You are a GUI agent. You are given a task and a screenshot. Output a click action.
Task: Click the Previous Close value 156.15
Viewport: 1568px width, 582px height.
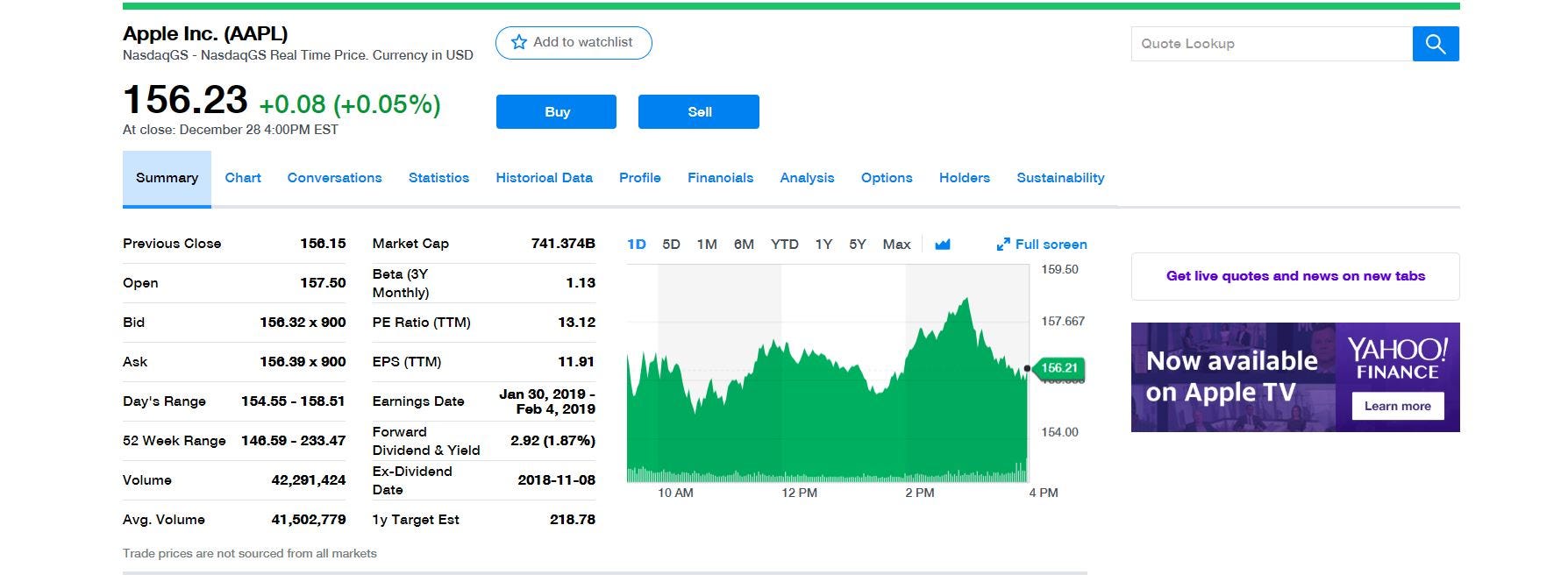(323, 244)
